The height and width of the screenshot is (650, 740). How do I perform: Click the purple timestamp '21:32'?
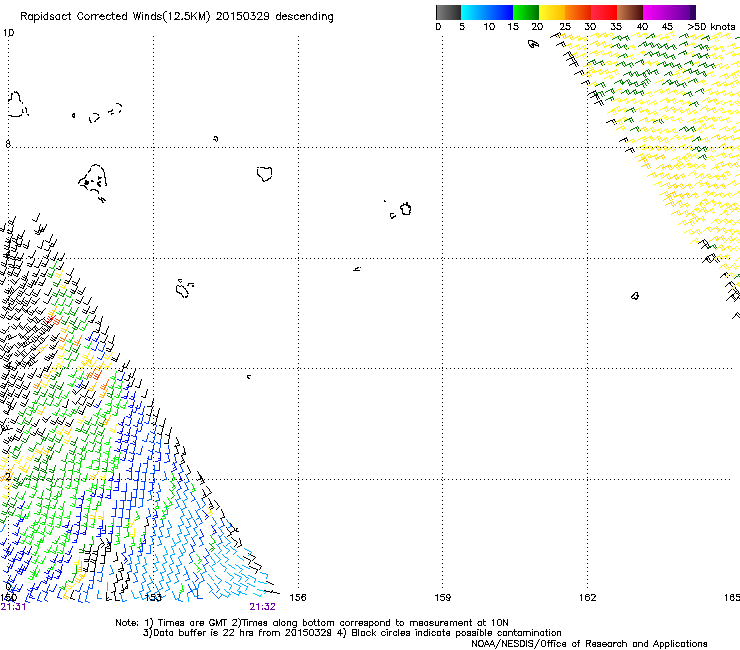point(262,607)
